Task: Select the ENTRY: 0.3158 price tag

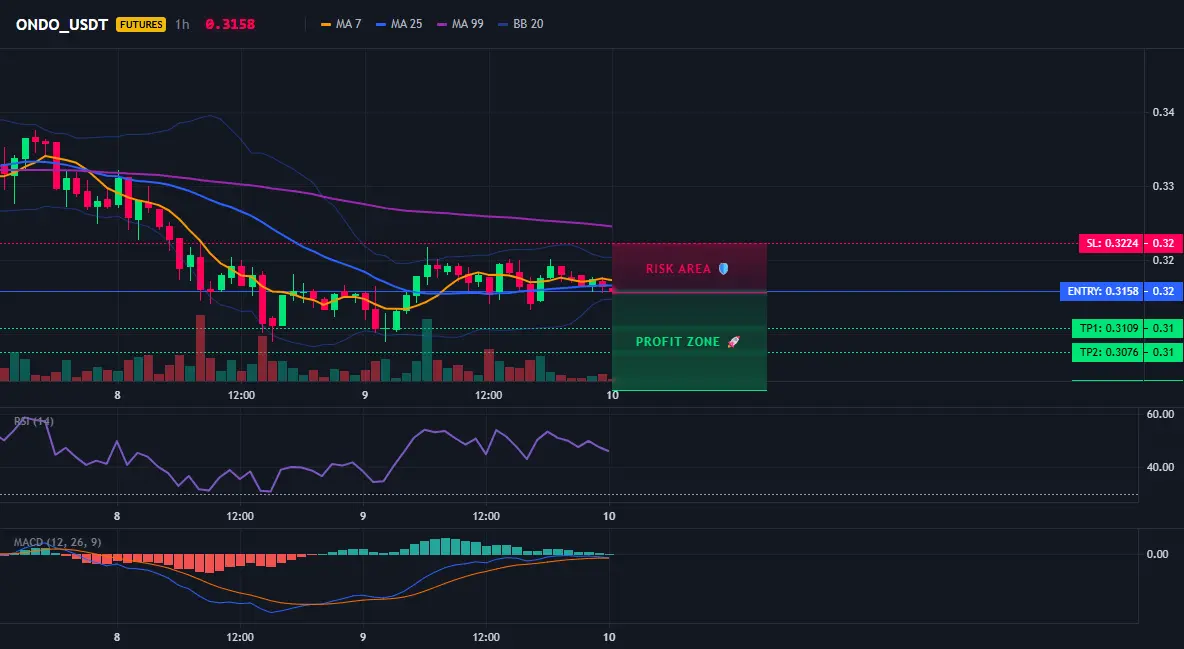Action: click(1102, 292)
